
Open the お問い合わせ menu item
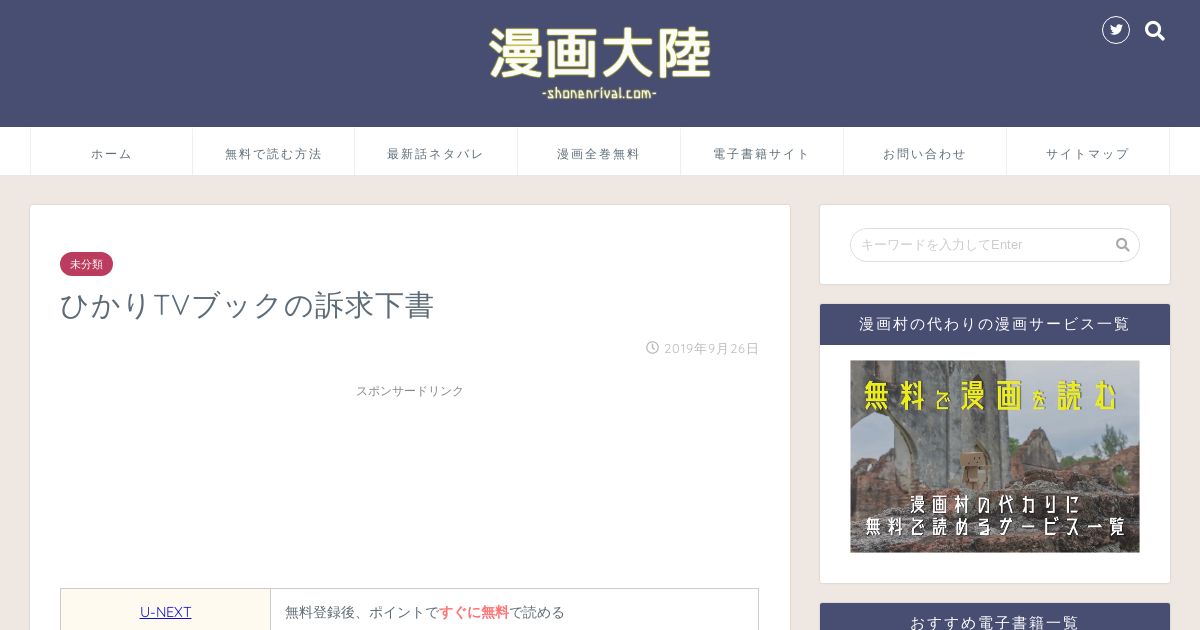[x=925, y=152]
